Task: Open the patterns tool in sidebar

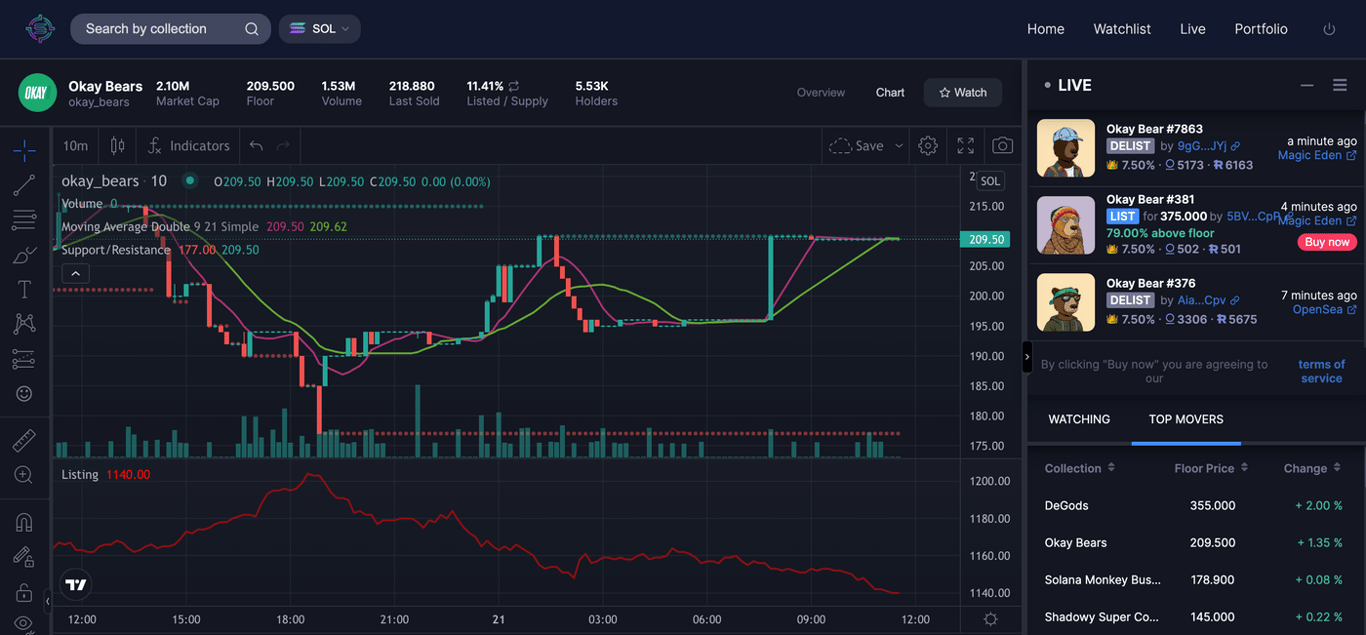Action: click(24, 324)
